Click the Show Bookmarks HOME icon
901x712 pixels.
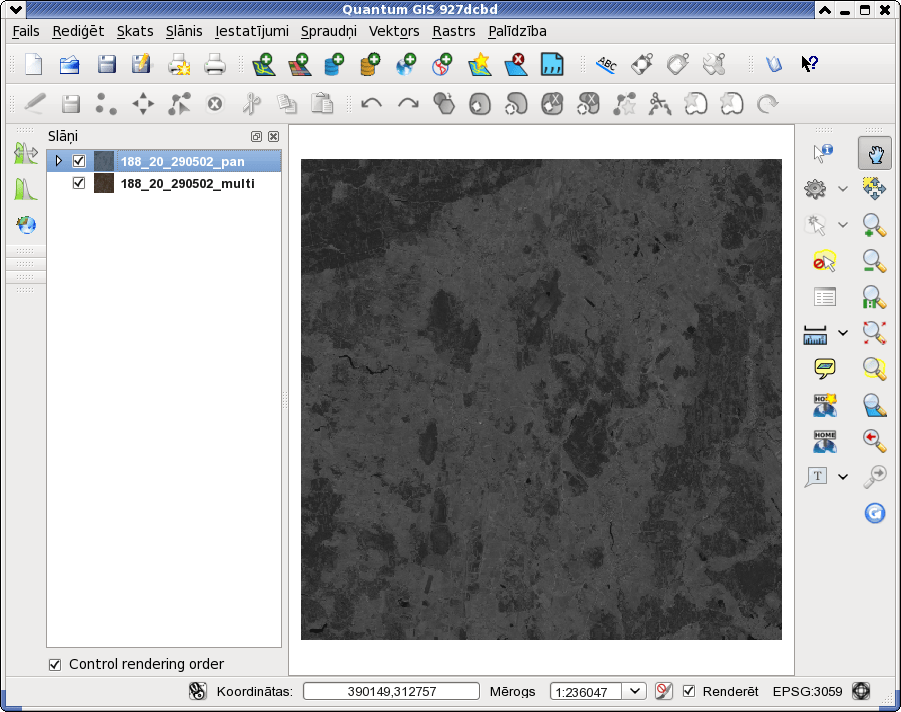click(x=825, y=441)
